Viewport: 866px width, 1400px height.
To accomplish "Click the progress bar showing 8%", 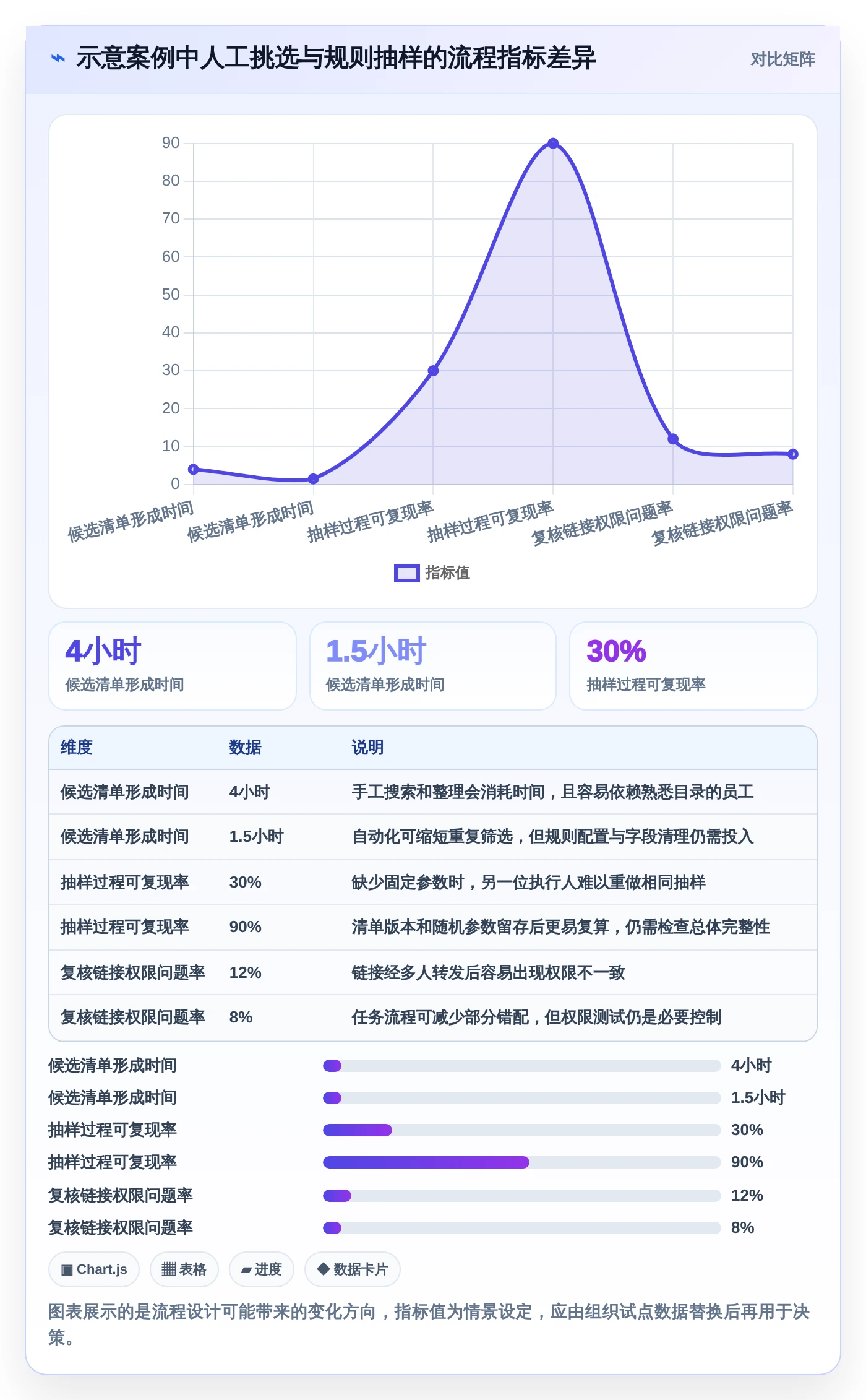I will click(x=522, y=1228).
